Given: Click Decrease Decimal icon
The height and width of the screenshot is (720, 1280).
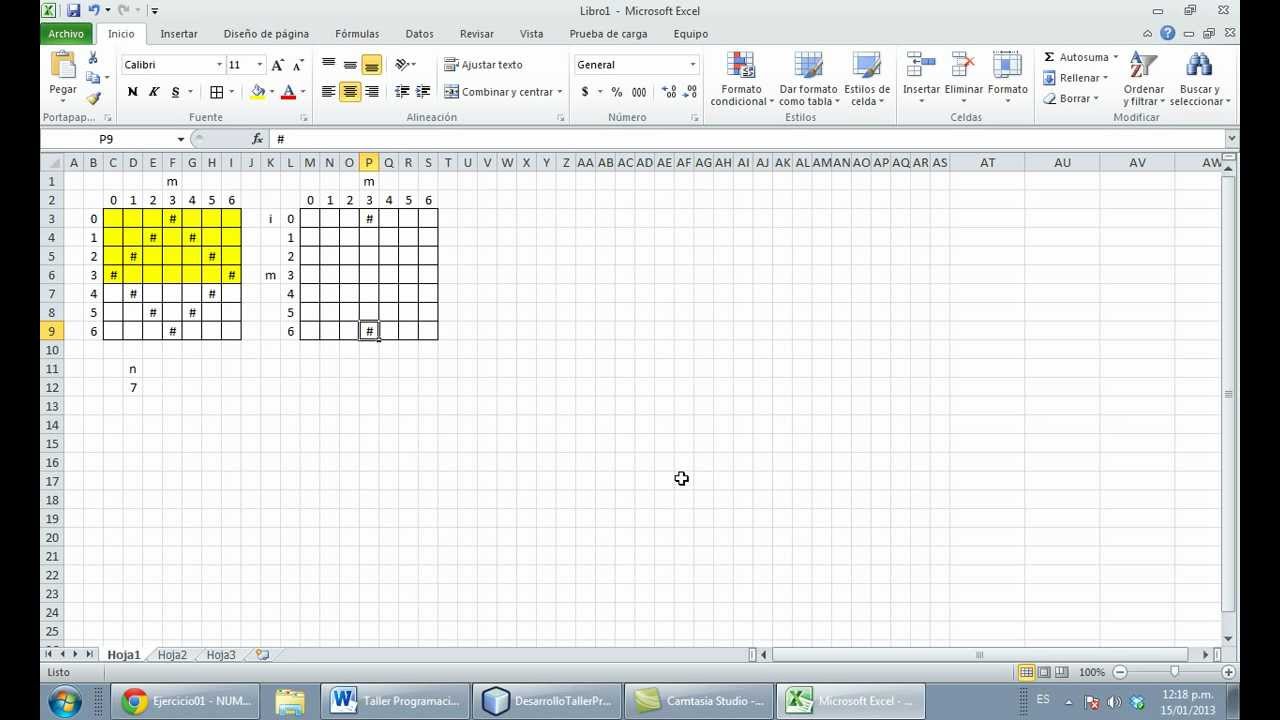Looking at the screenshot, I should click(690, 92).
